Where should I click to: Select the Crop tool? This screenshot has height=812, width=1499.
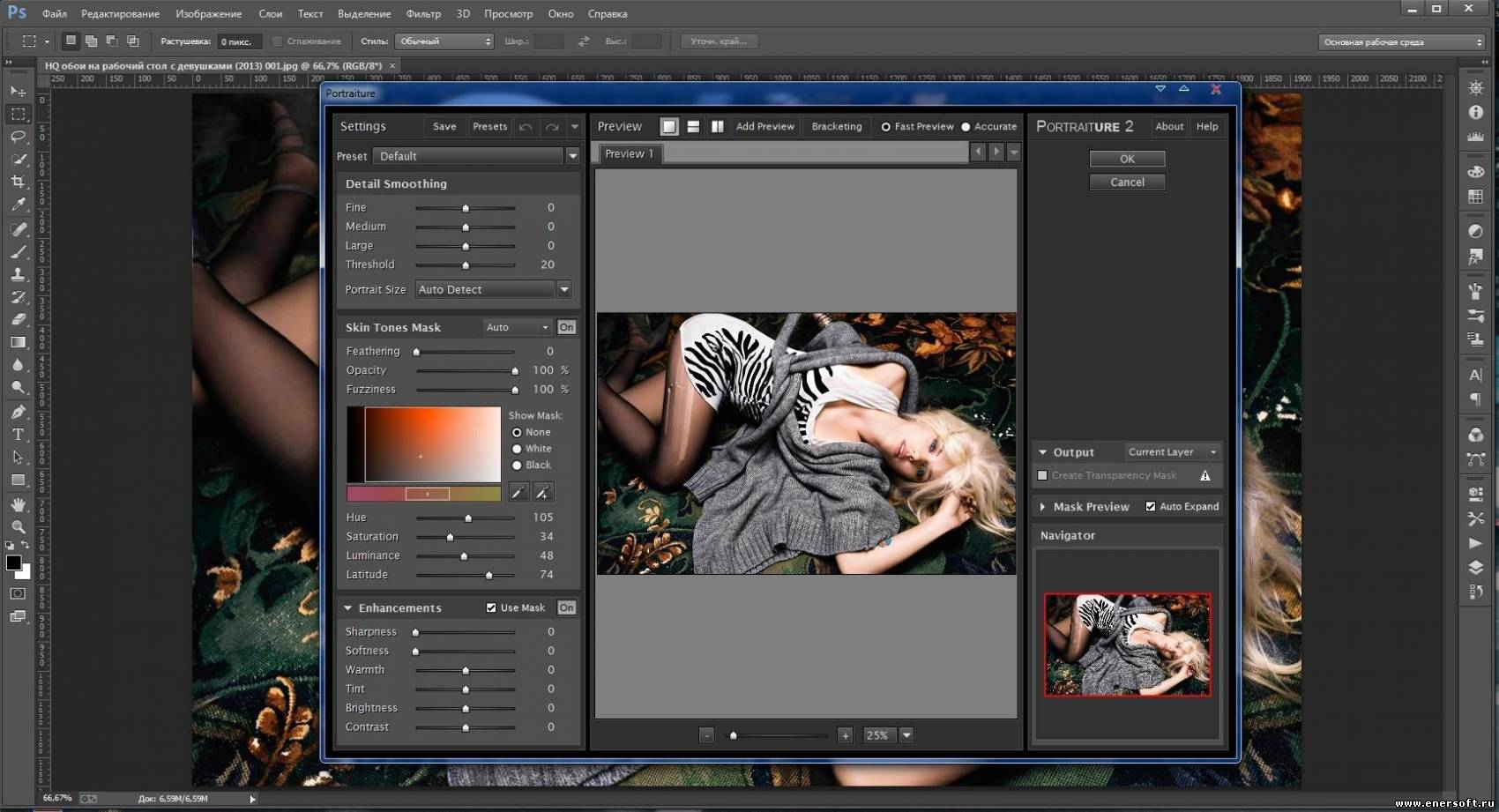[18, 182]
